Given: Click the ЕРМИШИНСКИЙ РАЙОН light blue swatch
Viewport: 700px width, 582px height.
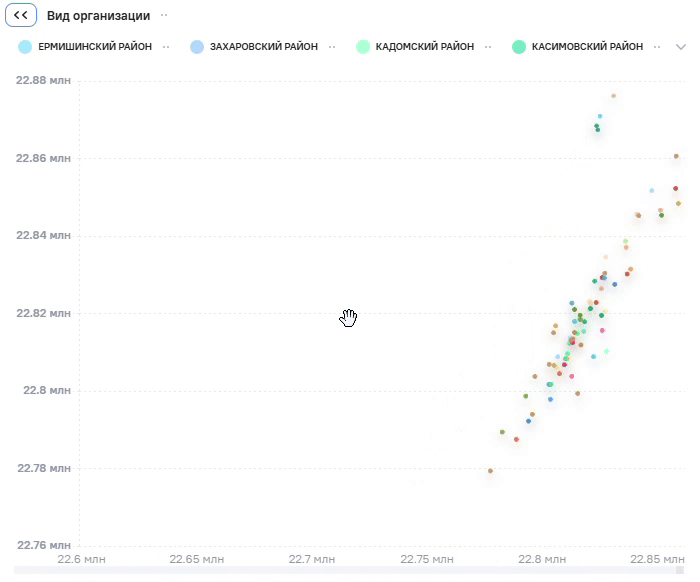Looking at the screenshot, I should [25, 47].
